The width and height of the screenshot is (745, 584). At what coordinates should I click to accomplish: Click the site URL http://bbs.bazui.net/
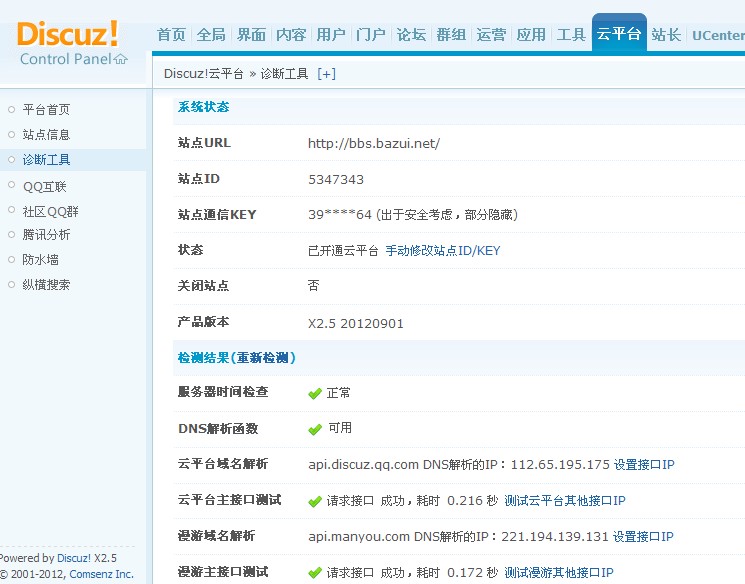[374, 144]
